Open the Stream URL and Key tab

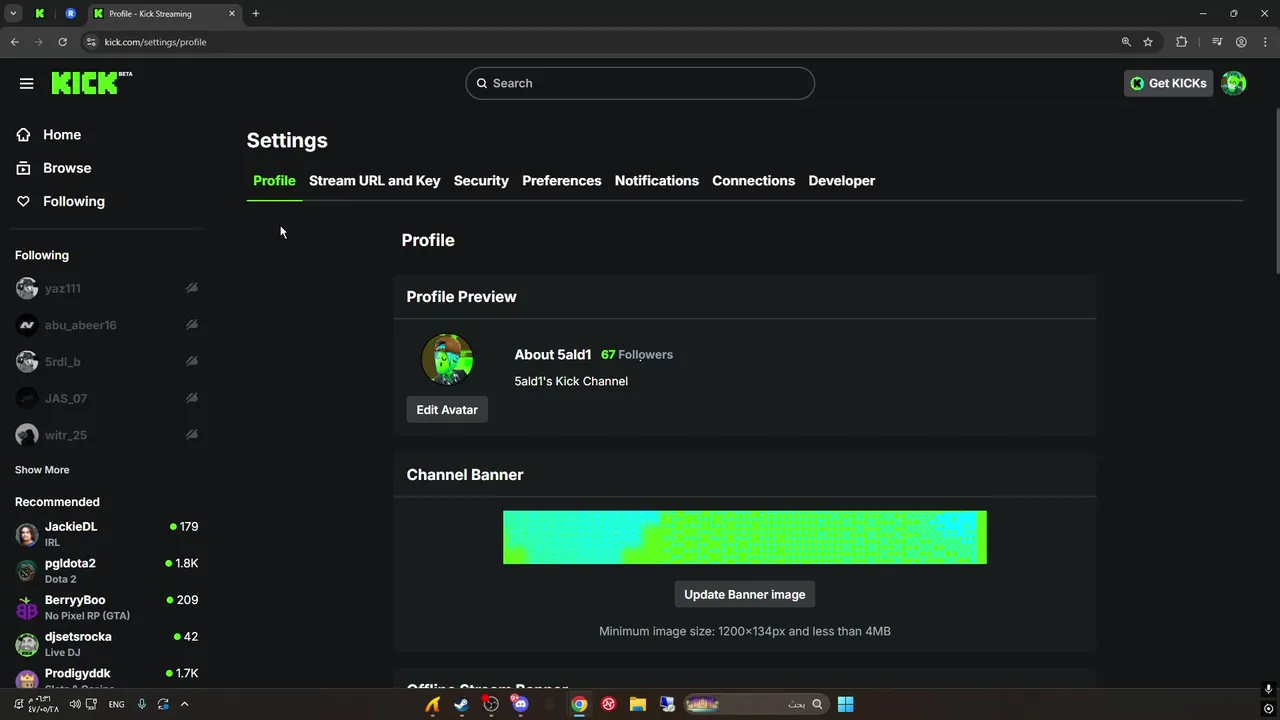(x=374, y=181)
